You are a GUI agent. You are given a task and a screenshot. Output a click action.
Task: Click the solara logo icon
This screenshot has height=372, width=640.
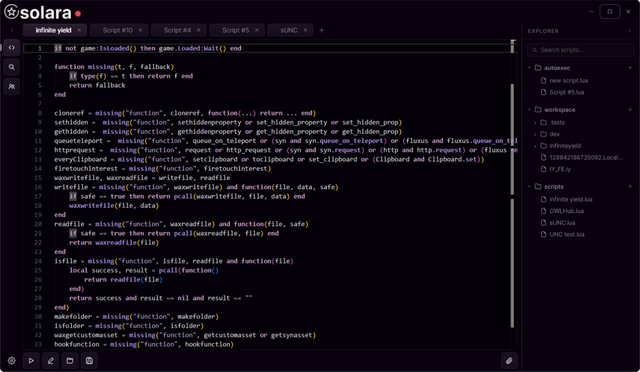pos(11,12)
